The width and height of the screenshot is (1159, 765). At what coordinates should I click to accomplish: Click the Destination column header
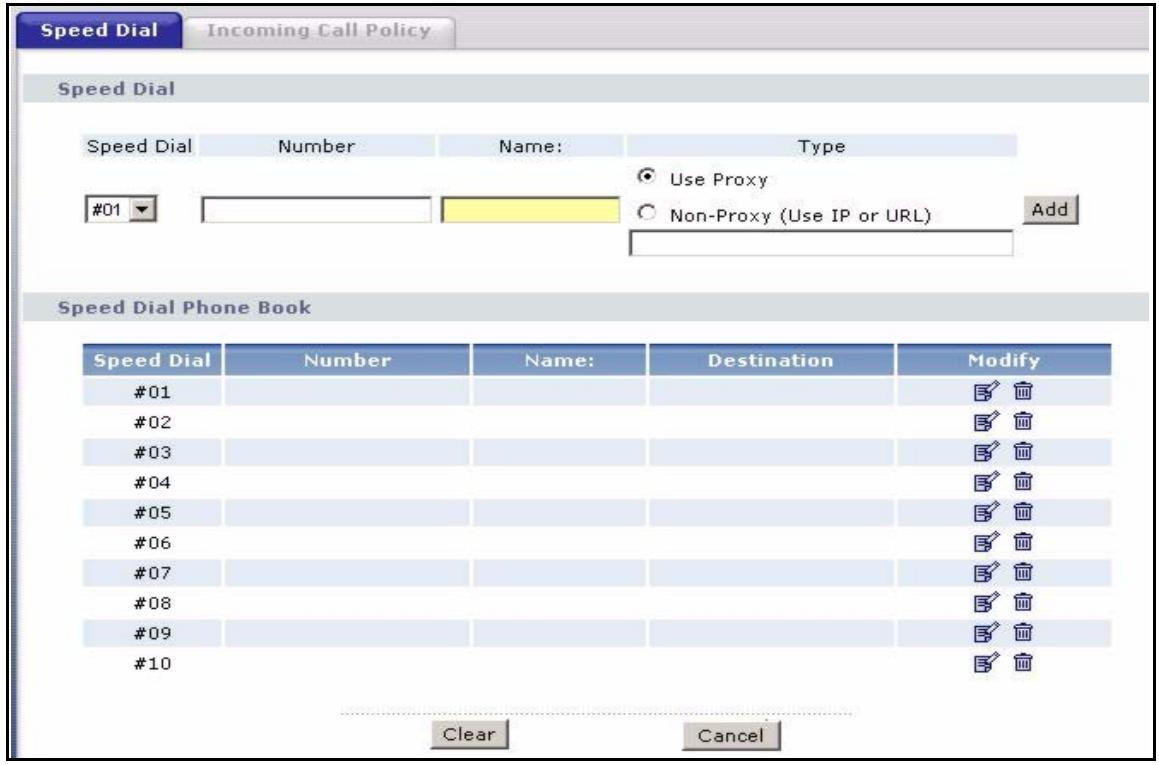point(771,360)
